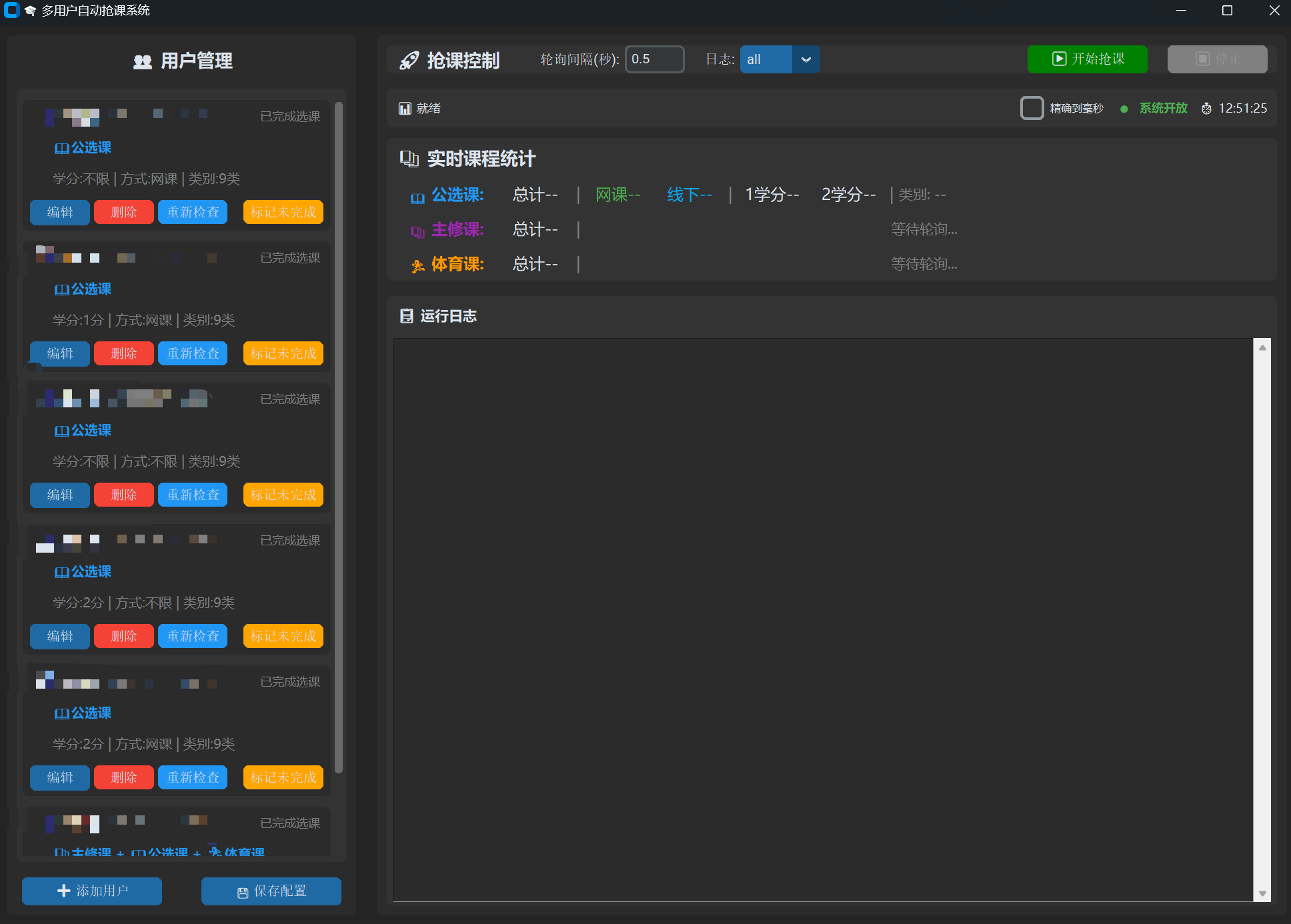Image resolution: width=1291 pixels, height=924 pixels.
Task: Click the 系统开放 status text
Action: (x=1164, y=109)
